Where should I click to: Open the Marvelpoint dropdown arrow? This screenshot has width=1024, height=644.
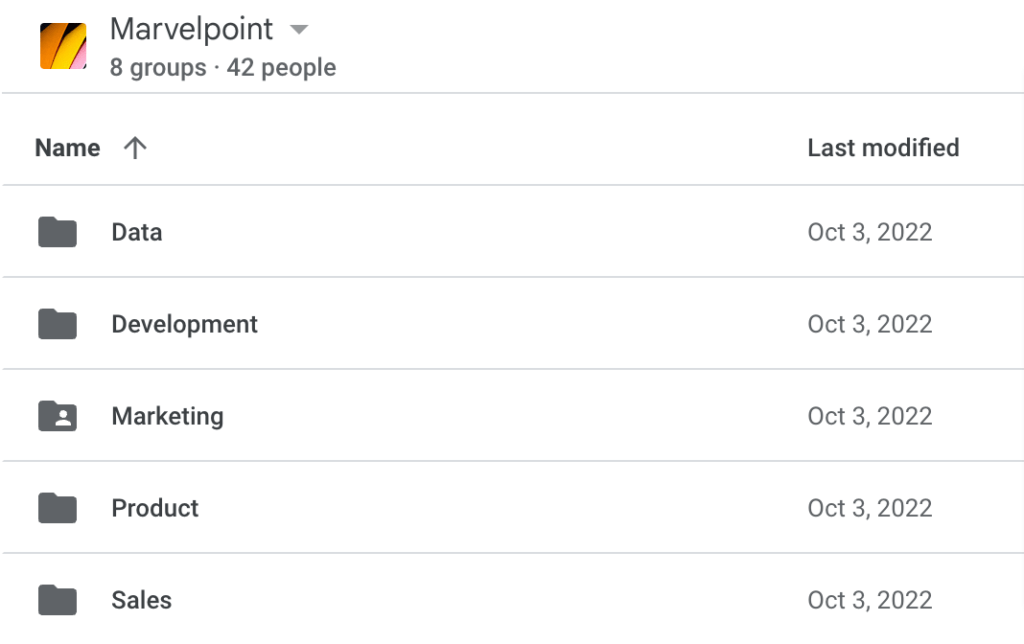tap(298, 29)
